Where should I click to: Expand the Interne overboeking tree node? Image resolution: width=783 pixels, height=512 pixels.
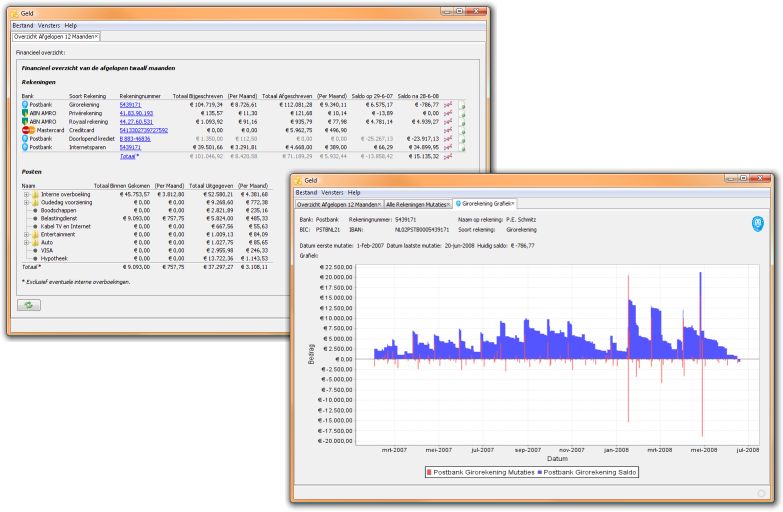(x=26, y=194)
